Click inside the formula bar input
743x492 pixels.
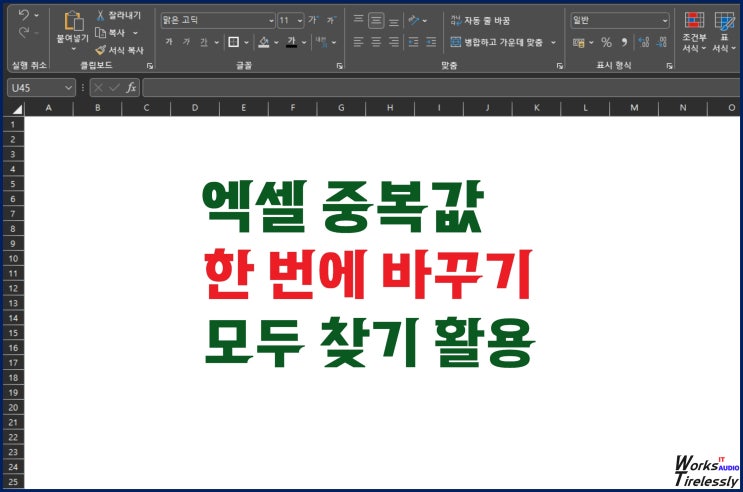click(441, 88)
